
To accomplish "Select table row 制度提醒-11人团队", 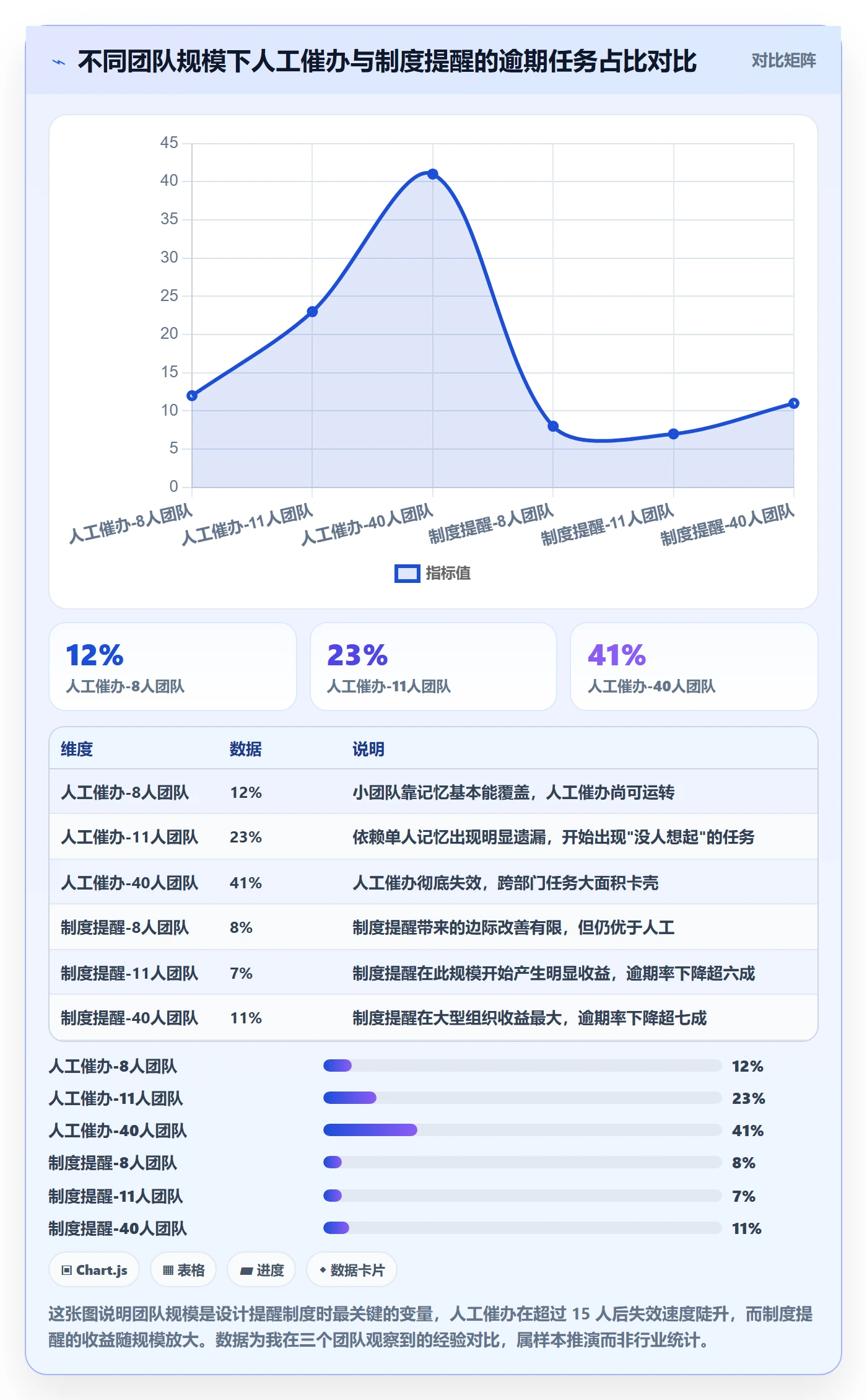I will point(434,973).
